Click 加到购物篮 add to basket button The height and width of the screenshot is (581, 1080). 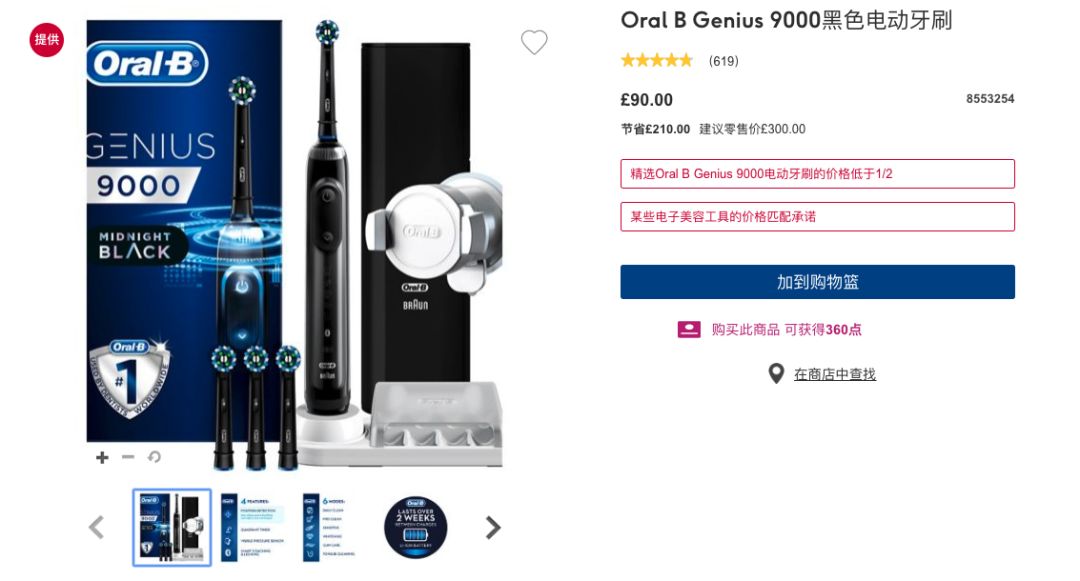click(x=817, y=282)
